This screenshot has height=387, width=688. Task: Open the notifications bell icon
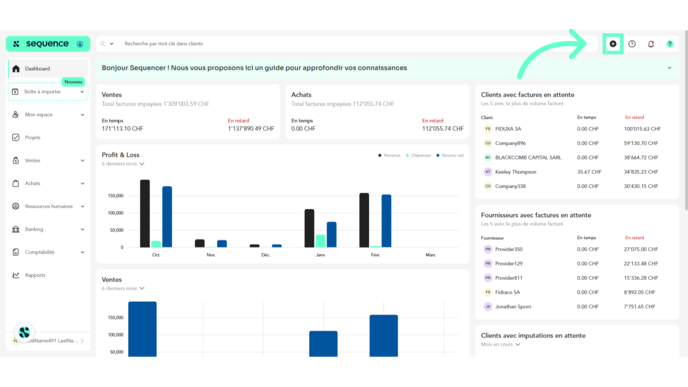click(651, 44)
